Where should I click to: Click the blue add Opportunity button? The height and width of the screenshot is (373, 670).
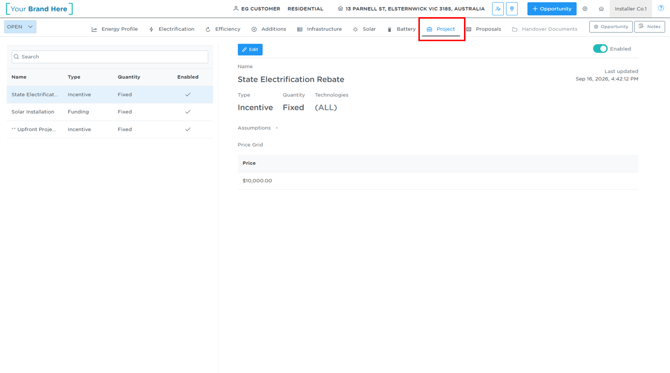point(552,9)
